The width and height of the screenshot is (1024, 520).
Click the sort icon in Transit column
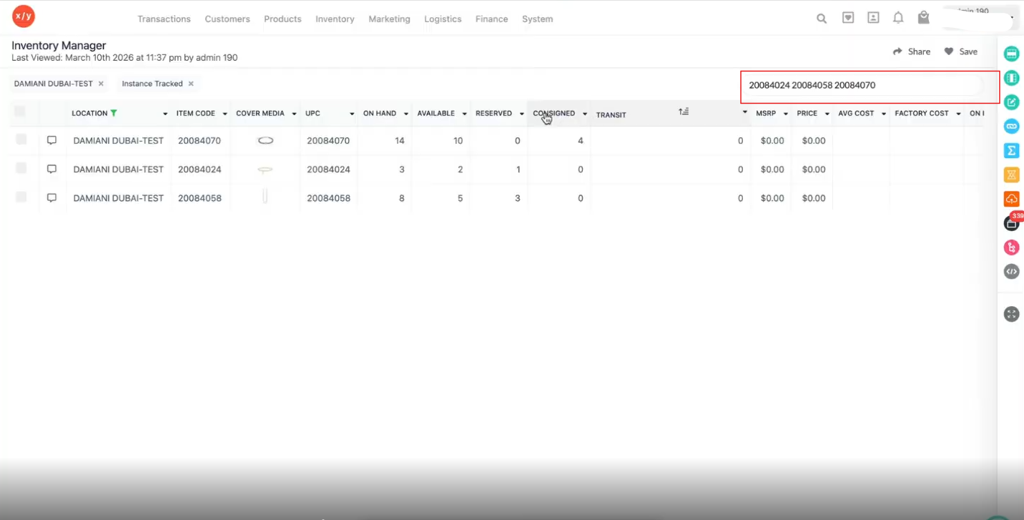click(684, 112)
